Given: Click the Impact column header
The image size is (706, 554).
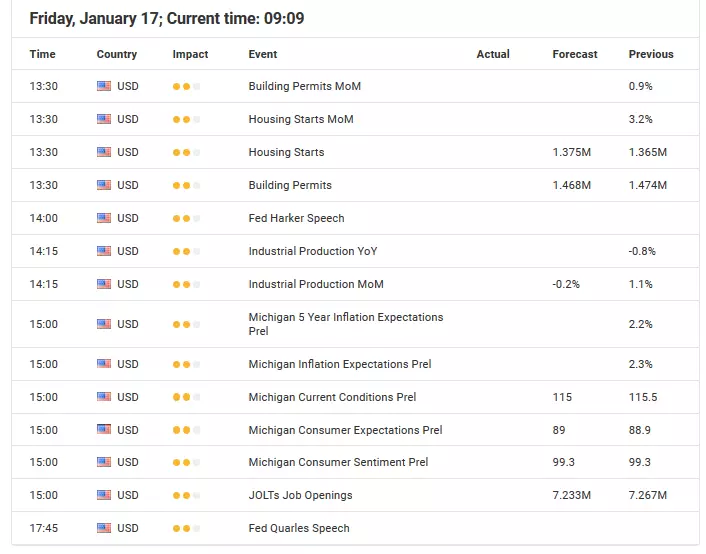Looking at the screenshot, I should point(190,54).
